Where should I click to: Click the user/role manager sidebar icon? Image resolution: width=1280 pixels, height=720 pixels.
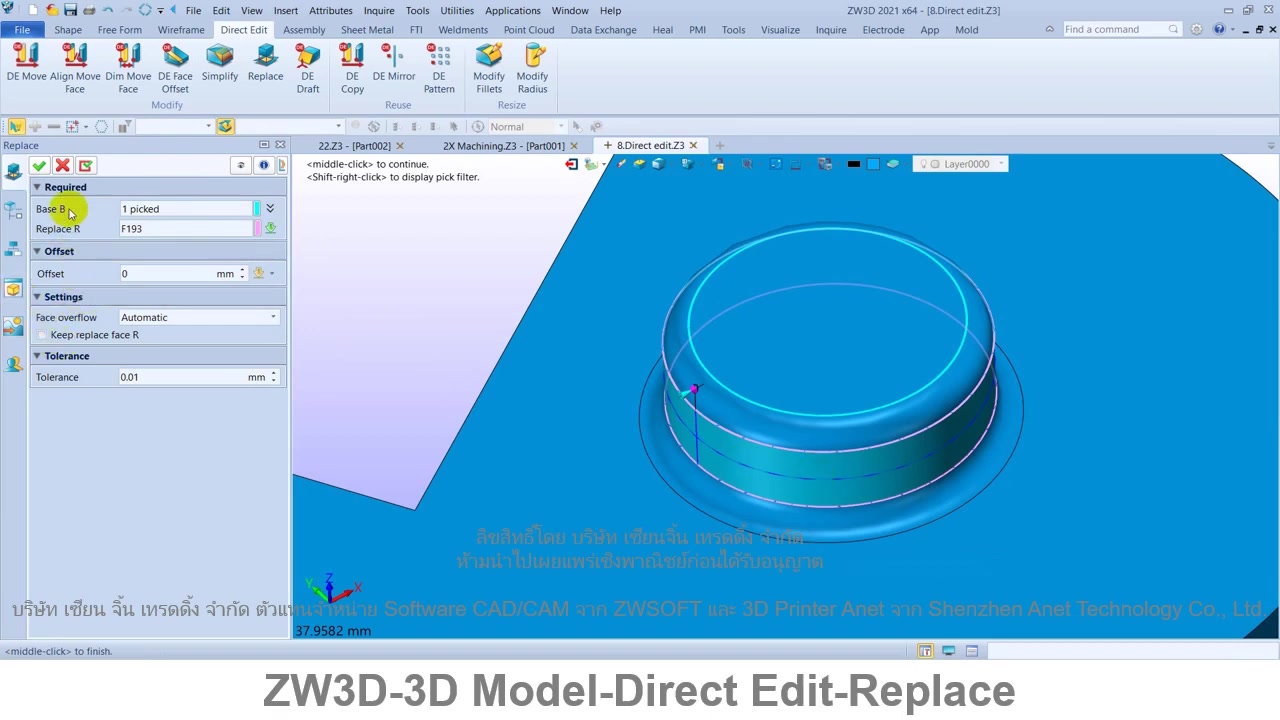coord(13,365)
